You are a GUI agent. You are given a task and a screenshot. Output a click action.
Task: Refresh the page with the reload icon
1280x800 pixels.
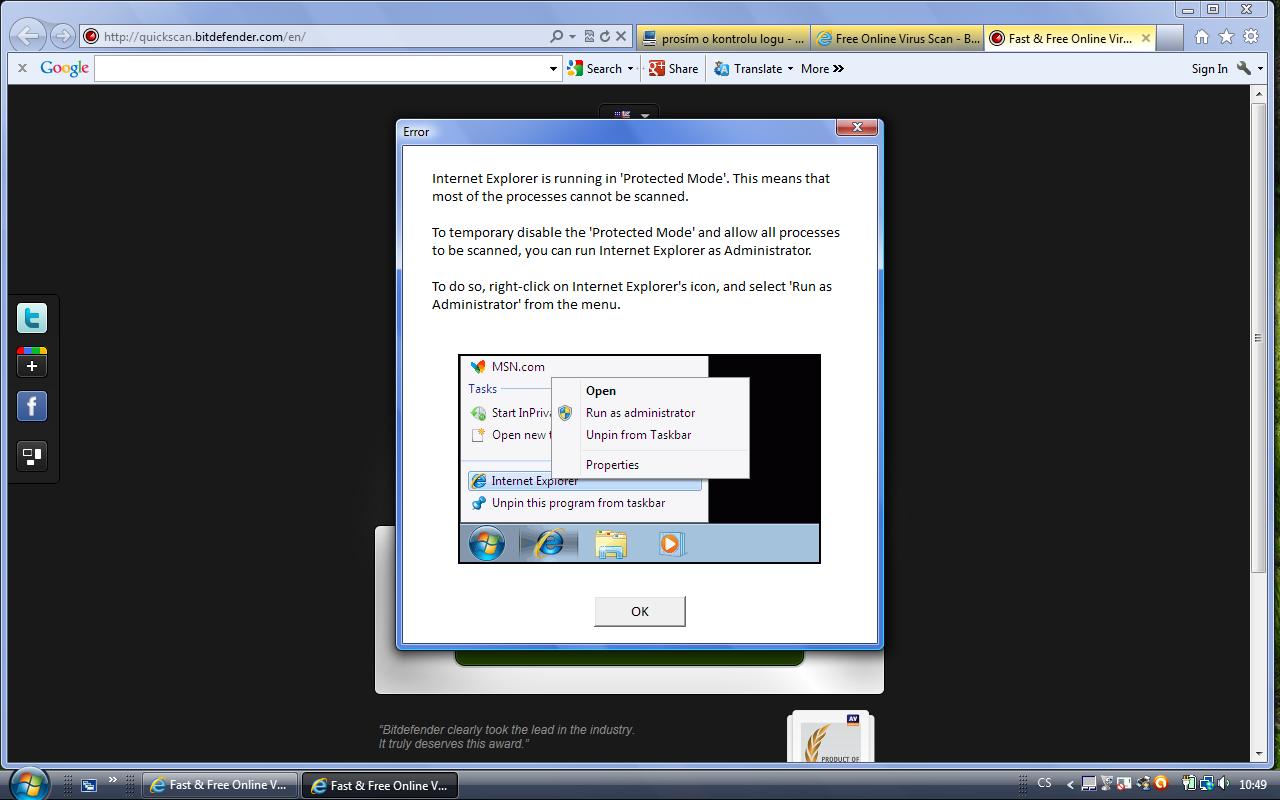tap(604, 37)
